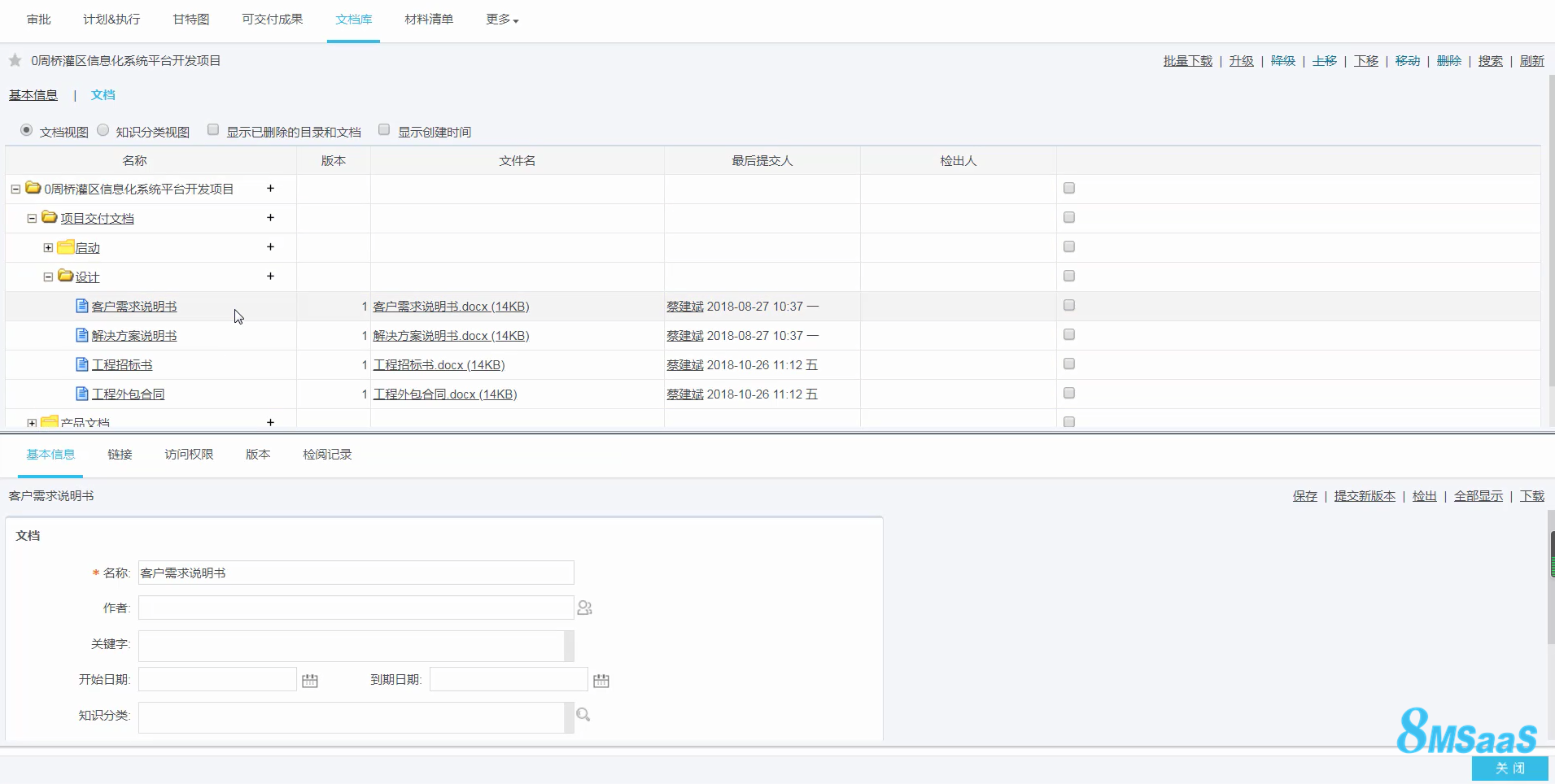This screenshot has height=784, width=1555.
Task: Tick the 显示创建时间 checkbox
Action: click(x=384, y=129)
